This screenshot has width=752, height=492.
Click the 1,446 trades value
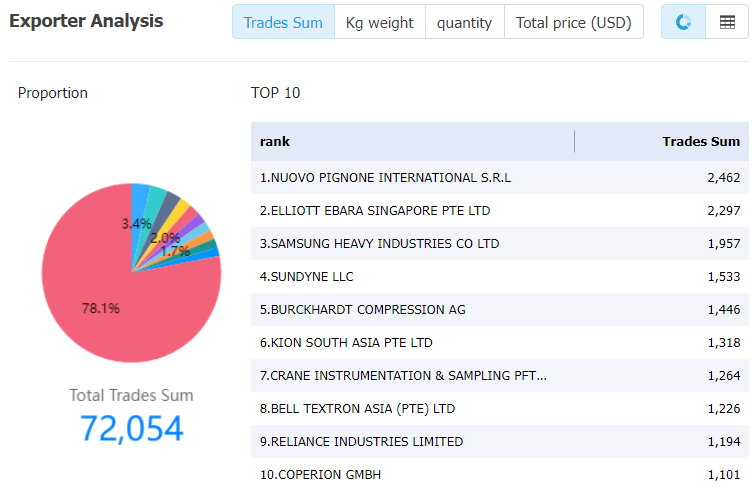(x=724, y=310)
